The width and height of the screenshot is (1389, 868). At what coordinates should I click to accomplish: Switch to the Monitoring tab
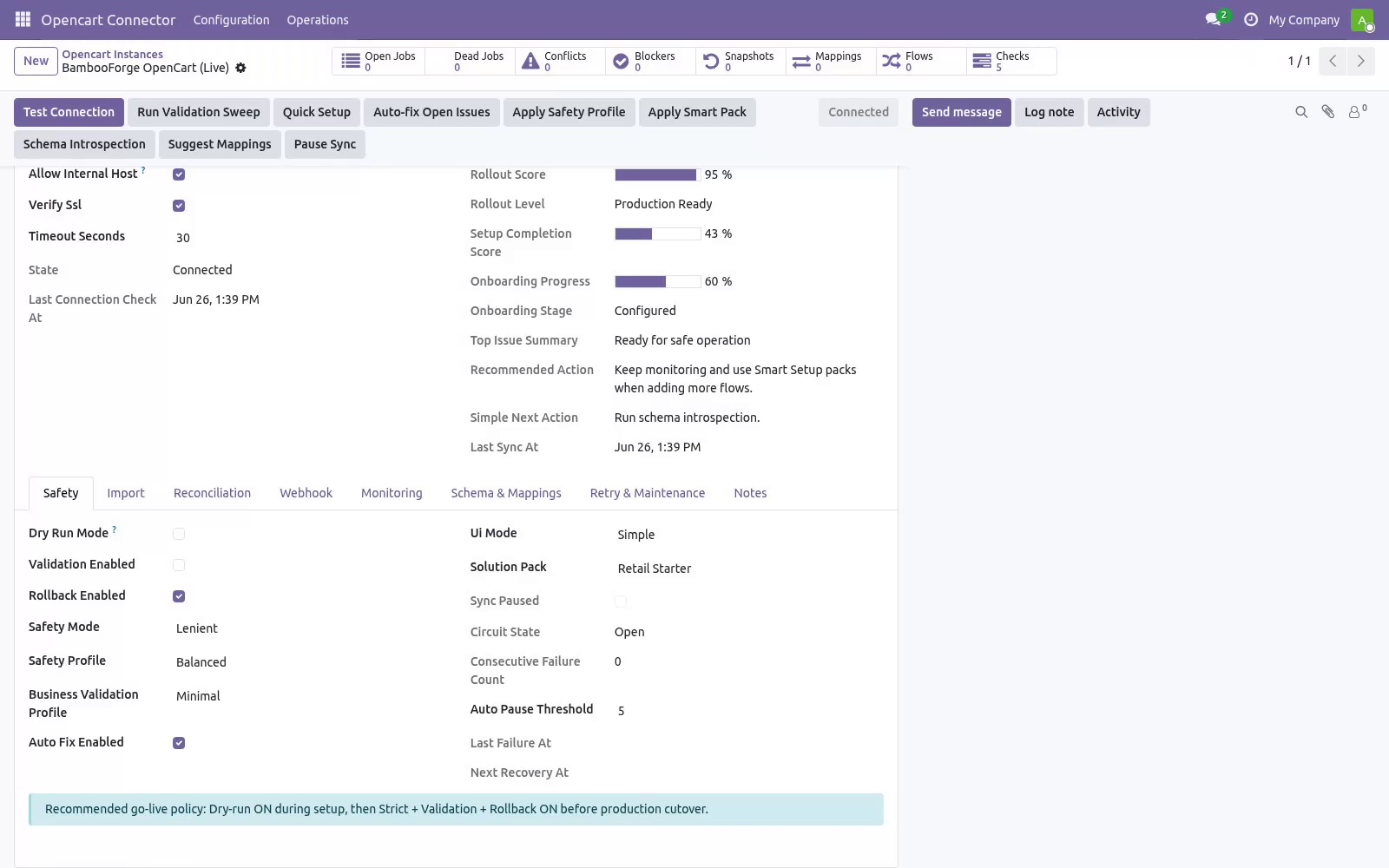click(x=392, y=493)
